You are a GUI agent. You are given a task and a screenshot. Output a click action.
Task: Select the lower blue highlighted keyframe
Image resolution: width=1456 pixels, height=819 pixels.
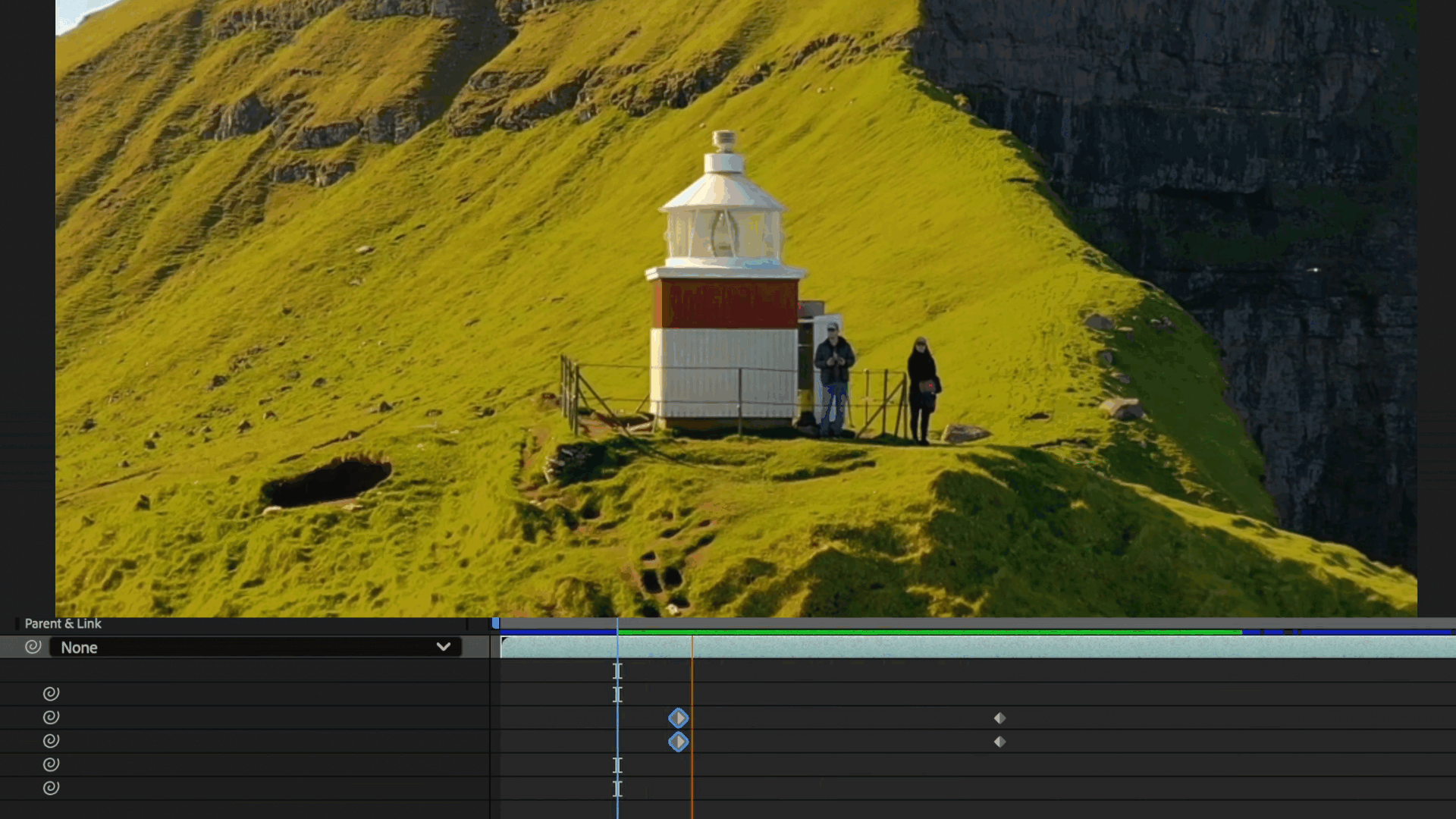tap(678, 742)
